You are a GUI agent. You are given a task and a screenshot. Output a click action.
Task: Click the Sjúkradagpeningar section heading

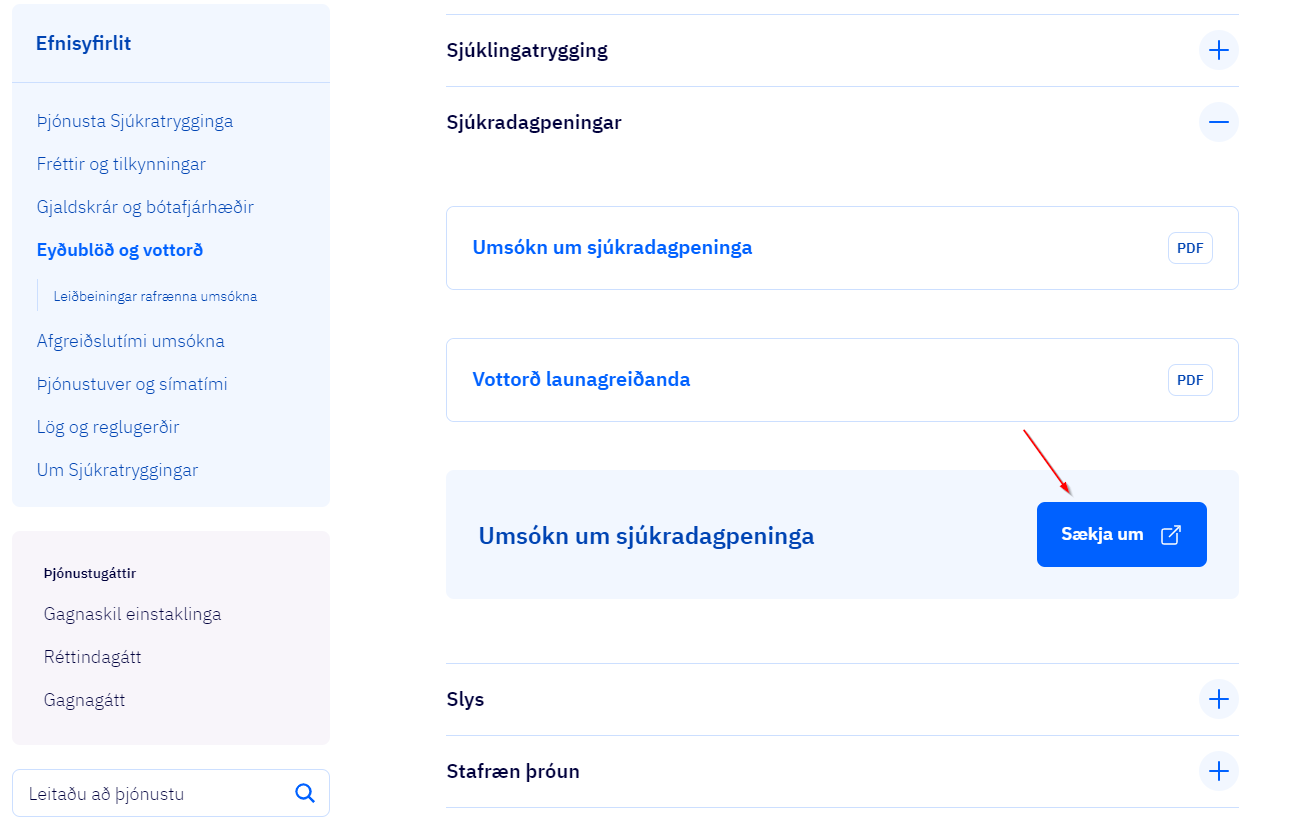click(534, 122)
